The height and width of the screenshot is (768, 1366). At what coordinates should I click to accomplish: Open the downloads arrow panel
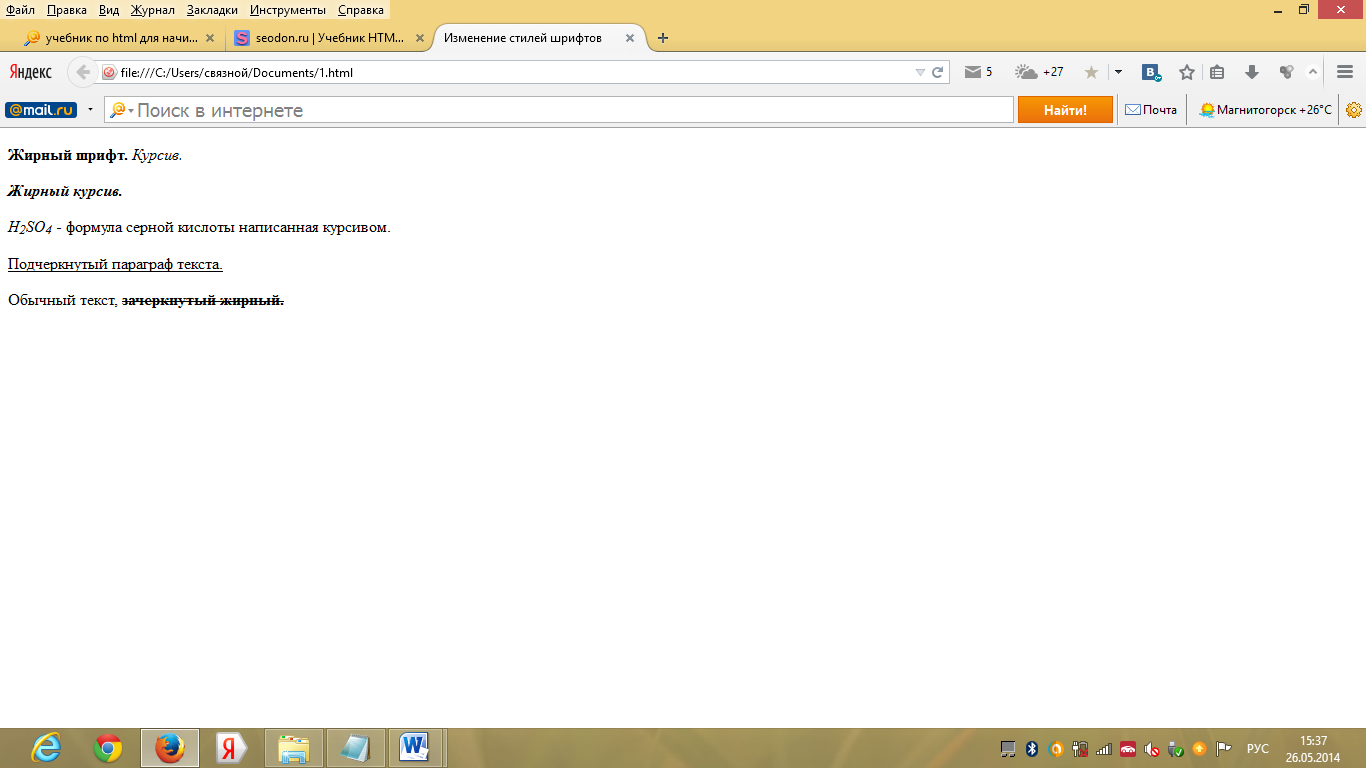tap(1251, 72)
